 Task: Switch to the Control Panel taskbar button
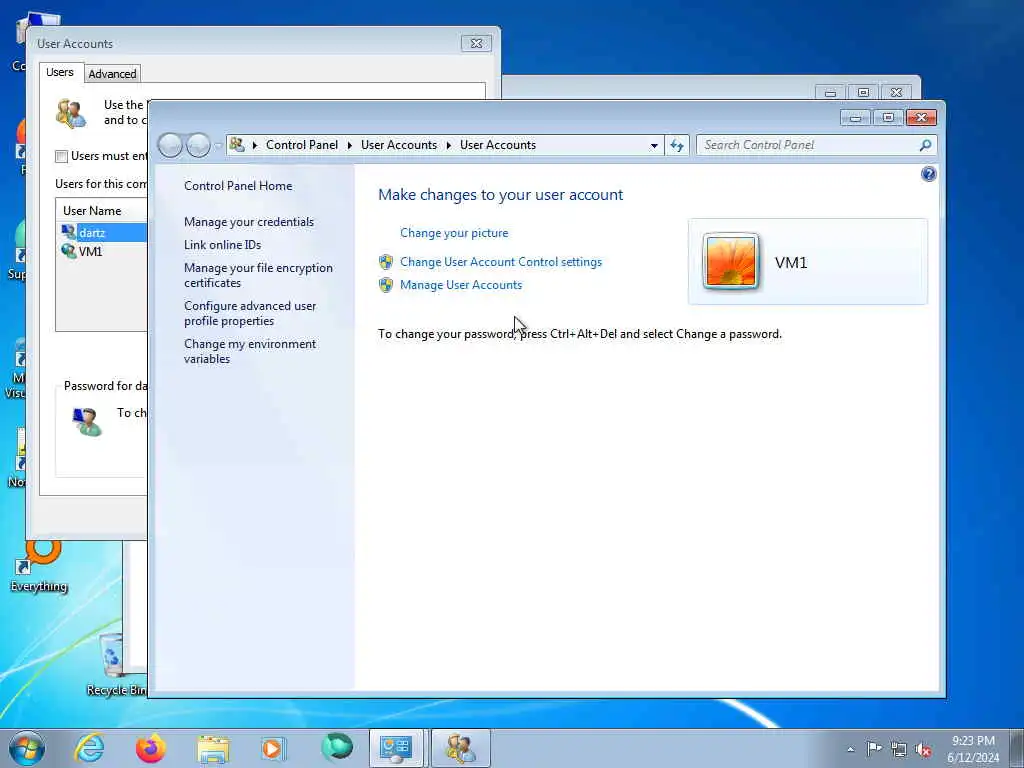[396, 748]
